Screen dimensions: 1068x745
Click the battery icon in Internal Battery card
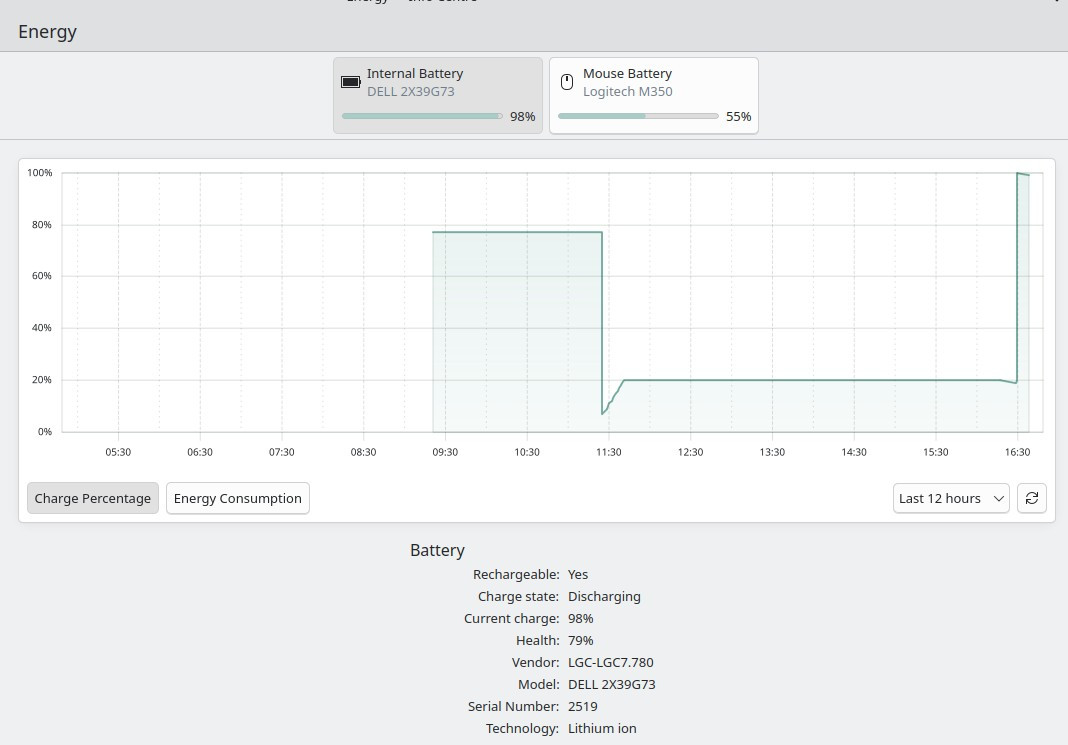click(351, 82)
